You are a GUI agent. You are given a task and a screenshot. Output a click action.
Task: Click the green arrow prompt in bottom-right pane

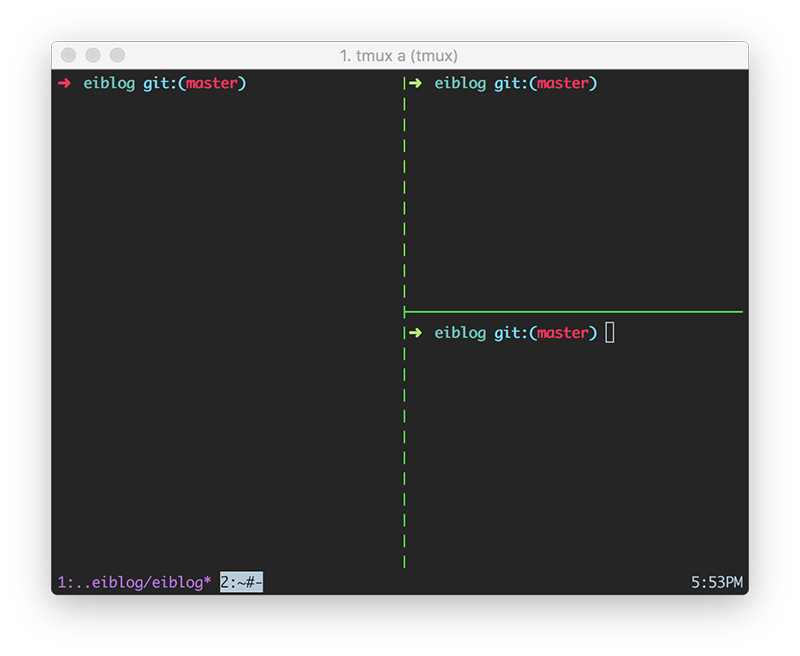pyautogui.click(x=416, y=333)
